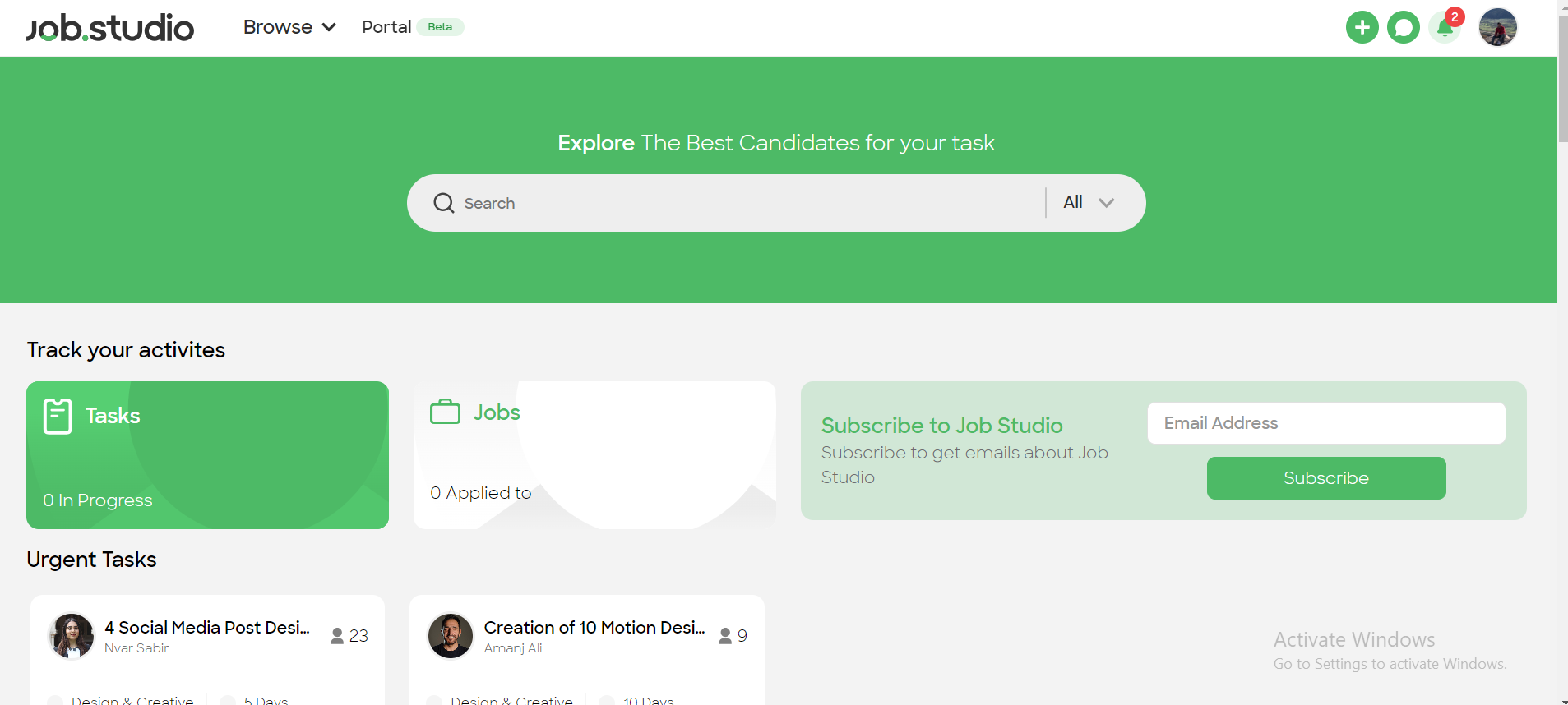Open the user profile avatar

pos(1497,27)
